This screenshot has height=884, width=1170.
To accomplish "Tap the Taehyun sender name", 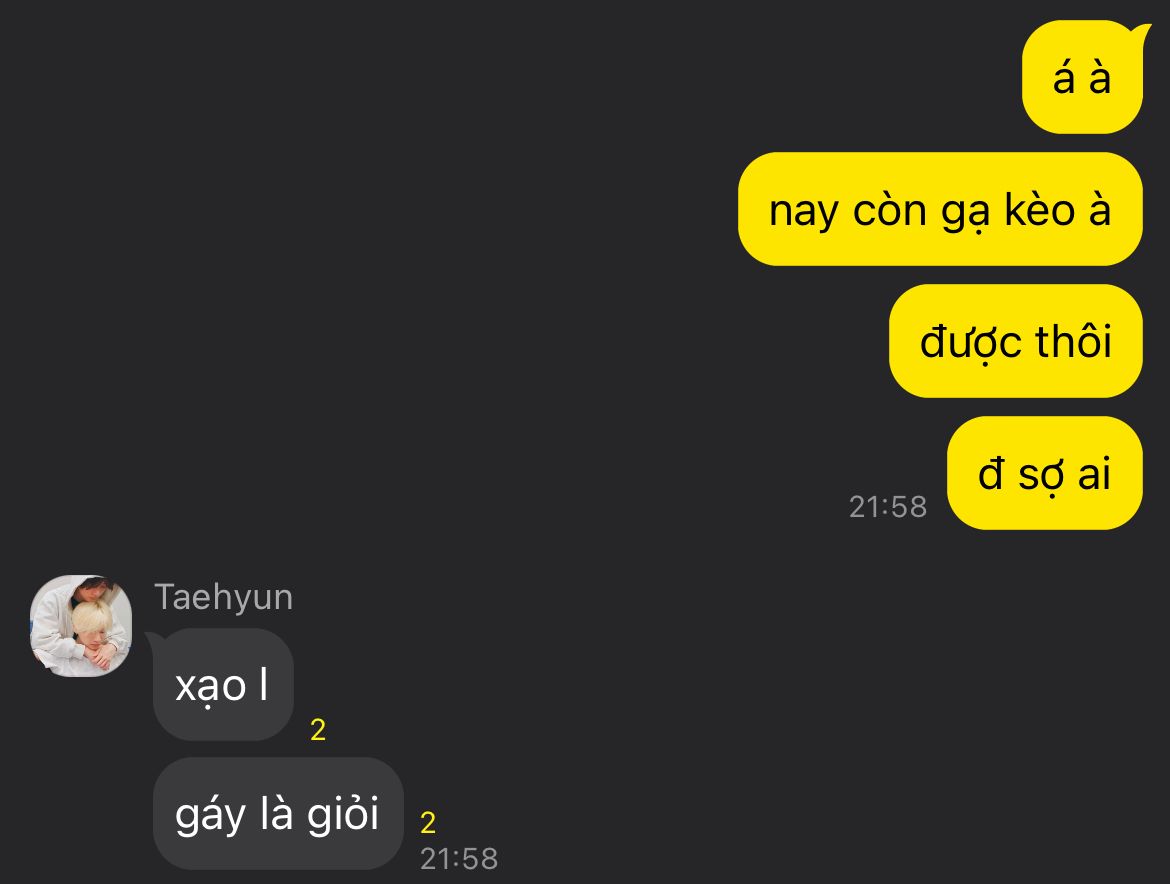I will 223,598.
